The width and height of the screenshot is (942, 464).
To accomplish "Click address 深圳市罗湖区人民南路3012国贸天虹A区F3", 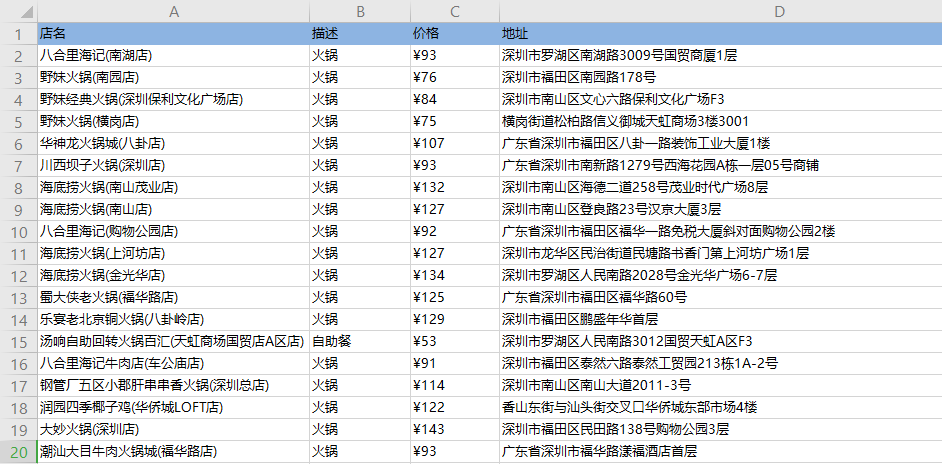I will [x=720, y=342].
